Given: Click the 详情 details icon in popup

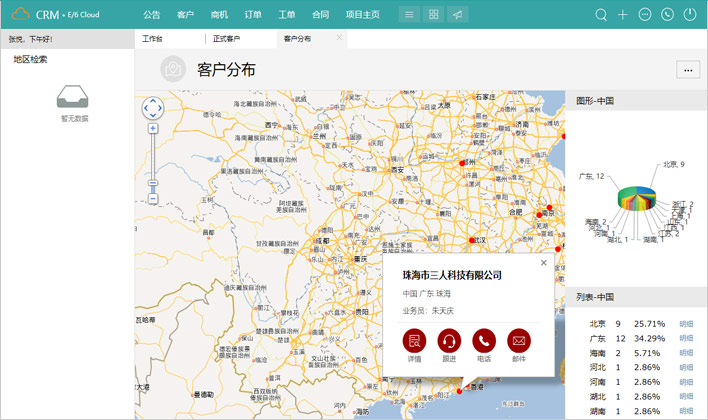Looking at the screenshot, I should [414, 340].
